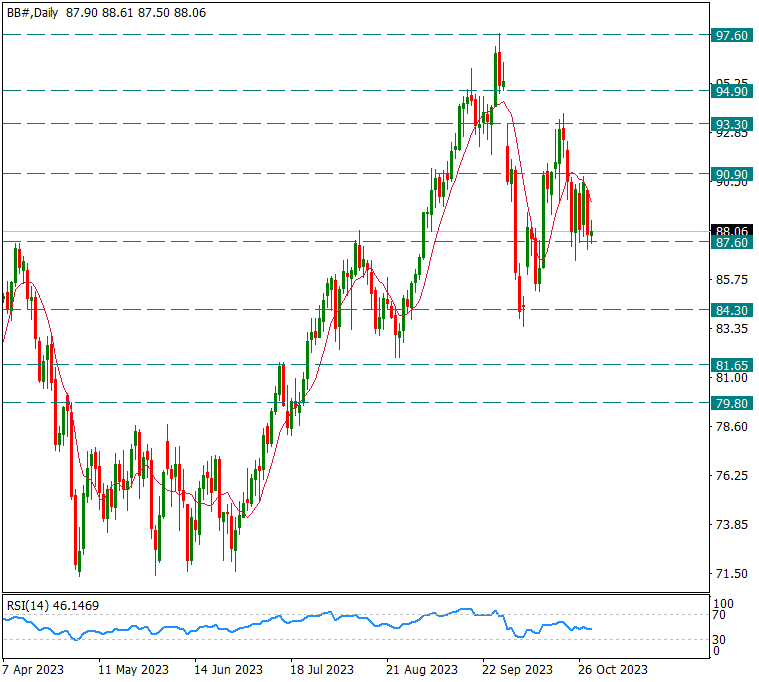
Task: Click the 7 Apr 2023 date label
Action: [33, 670]
